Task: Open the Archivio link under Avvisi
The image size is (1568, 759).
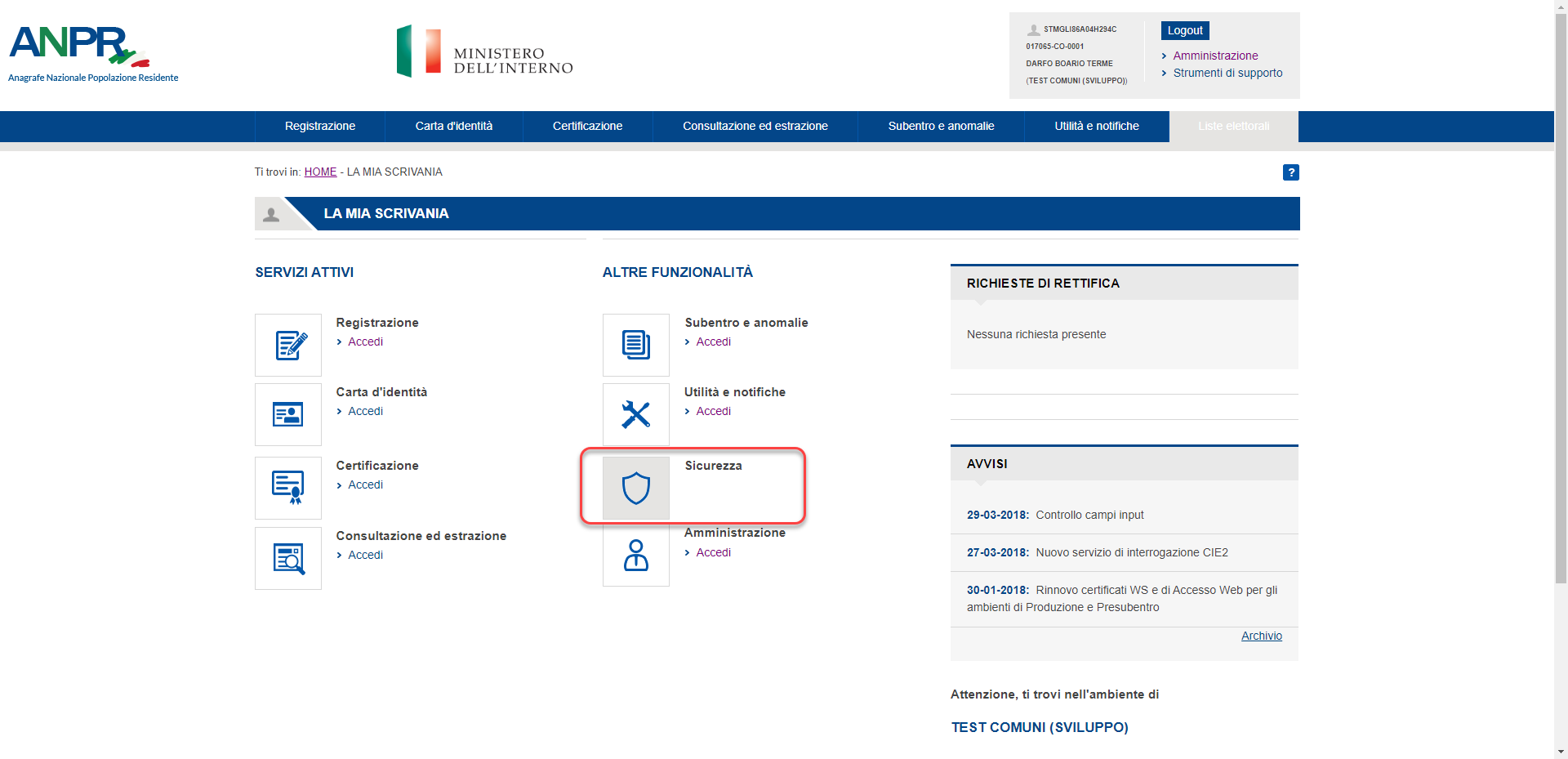Action: click(1261, 636)
